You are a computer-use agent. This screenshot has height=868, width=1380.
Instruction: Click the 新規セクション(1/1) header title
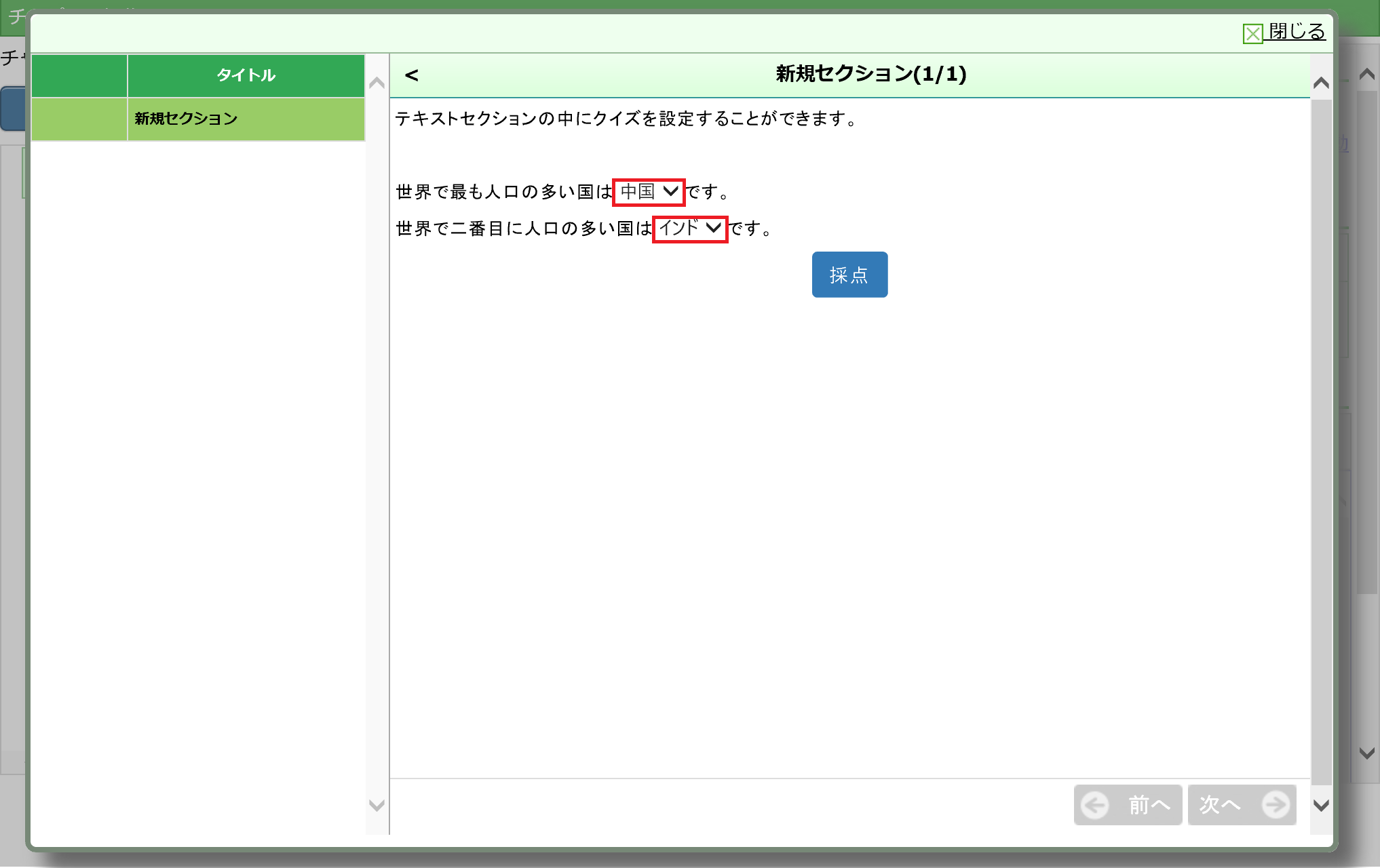click(870, 74)
